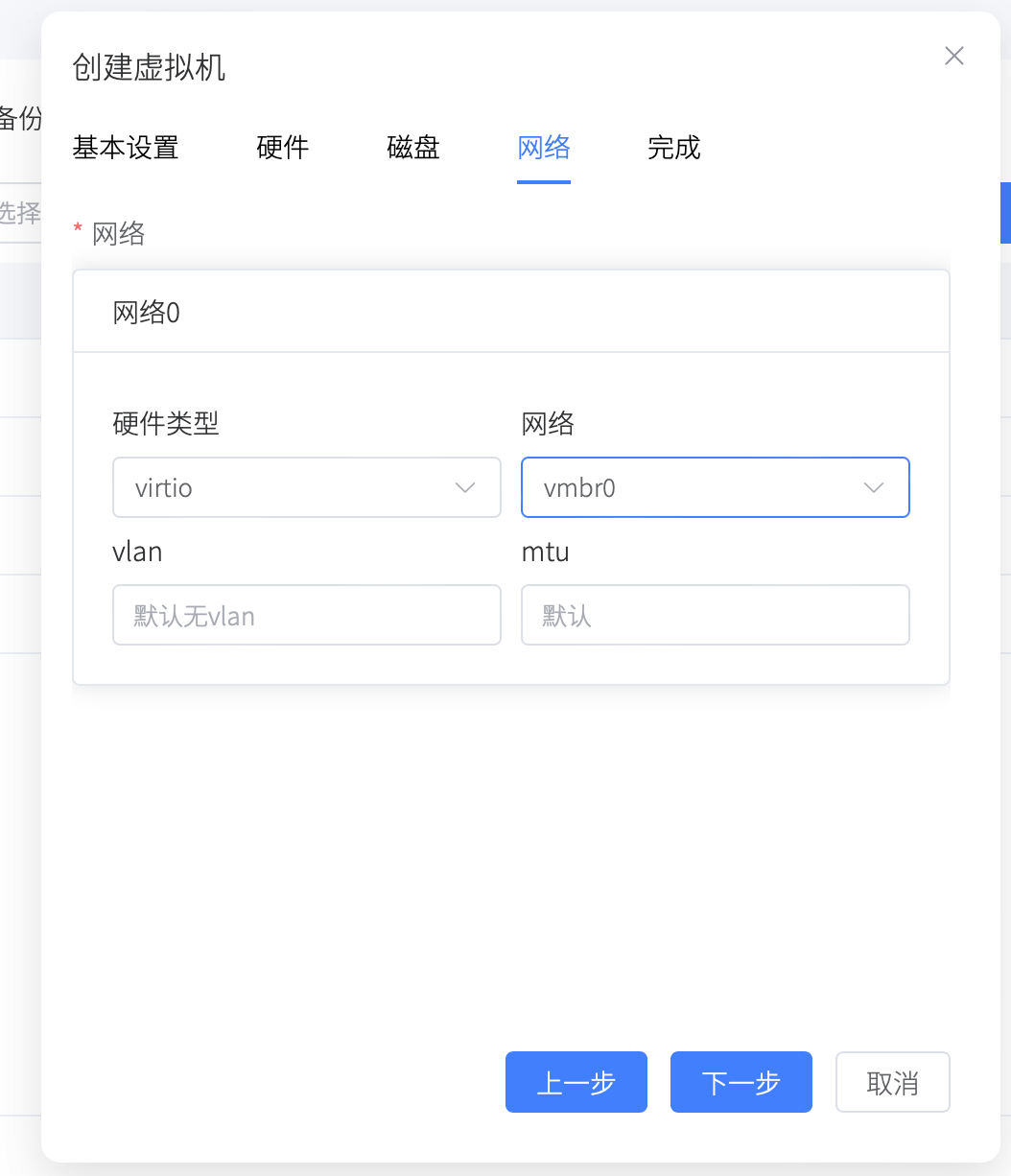
Task: Click inside the vlan input field
Action: [288, 615]
